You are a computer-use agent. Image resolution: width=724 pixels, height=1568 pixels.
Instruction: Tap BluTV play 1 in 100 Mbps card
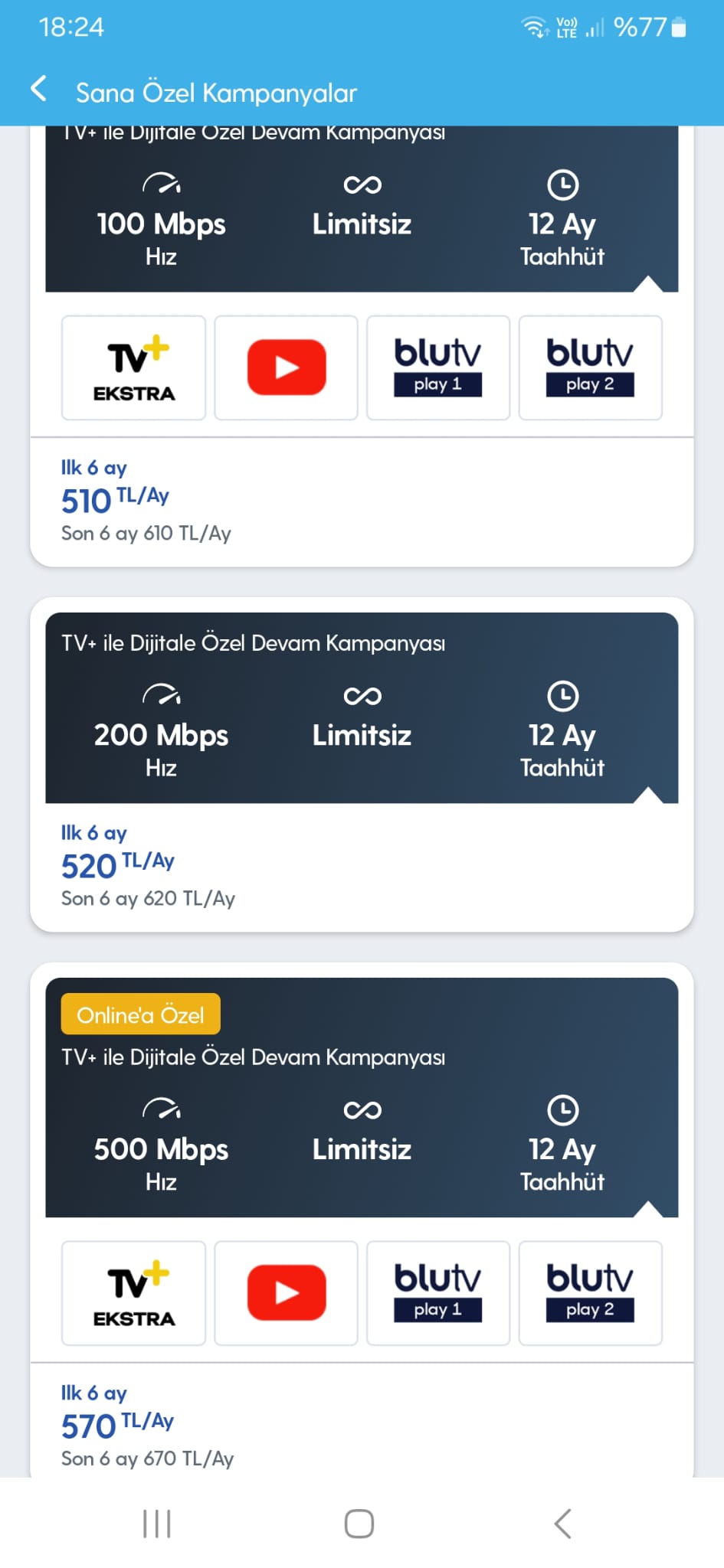(x=437, y=368)
